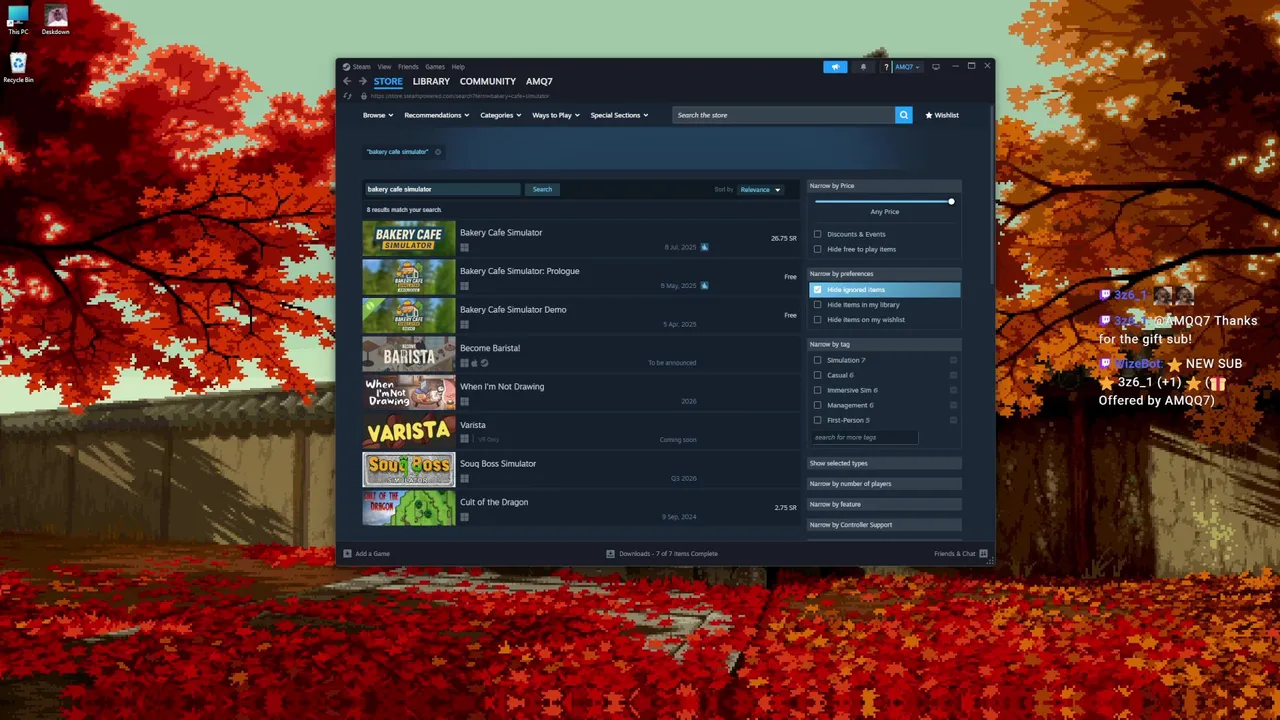The width and height of the screenshot is (1280, 720).
Task: Open Recycle Bin desktop icon
Action: [x=18, y=68]
